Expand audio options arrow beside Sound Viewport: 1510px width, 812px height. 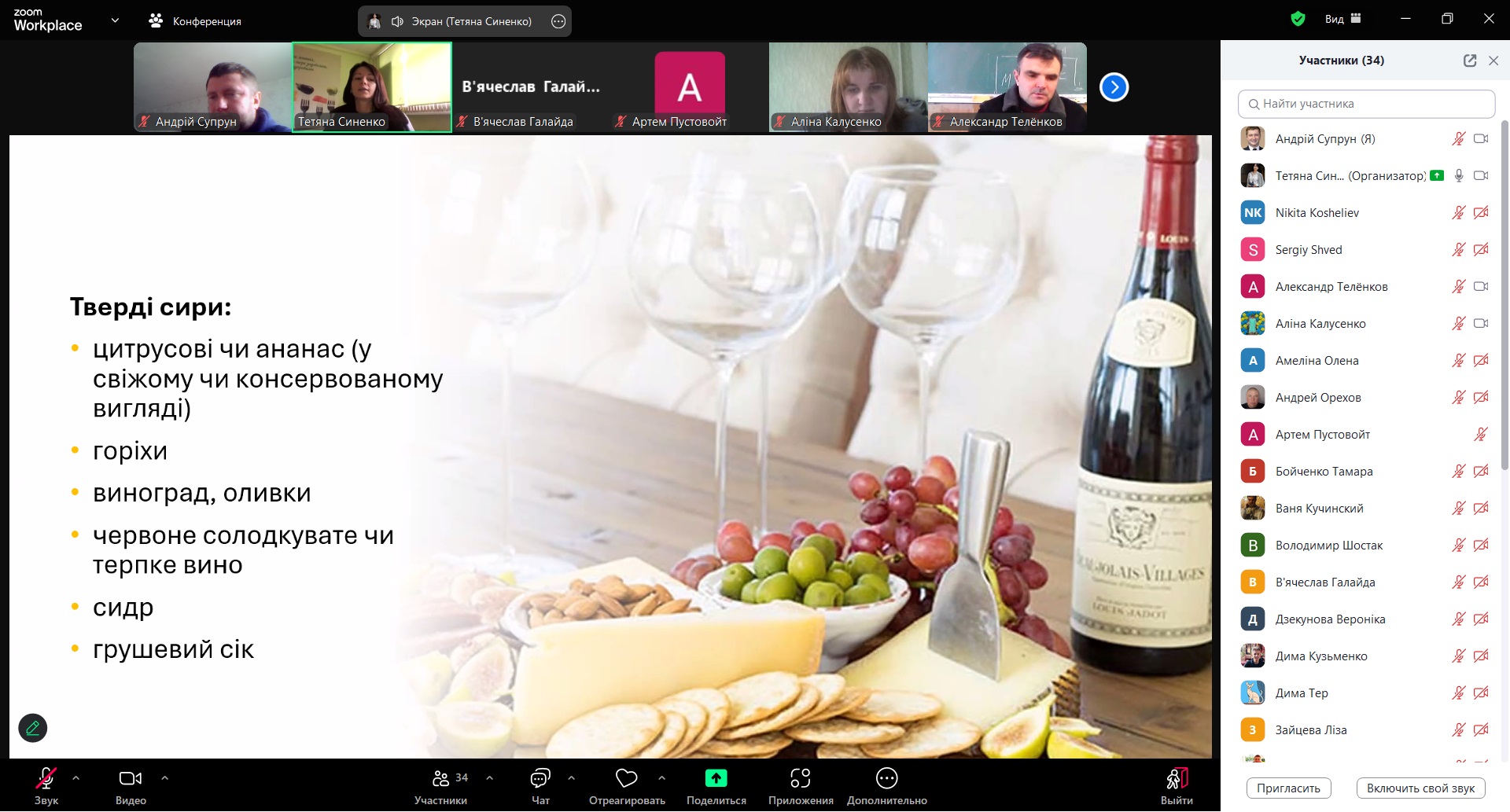(76, 778)
